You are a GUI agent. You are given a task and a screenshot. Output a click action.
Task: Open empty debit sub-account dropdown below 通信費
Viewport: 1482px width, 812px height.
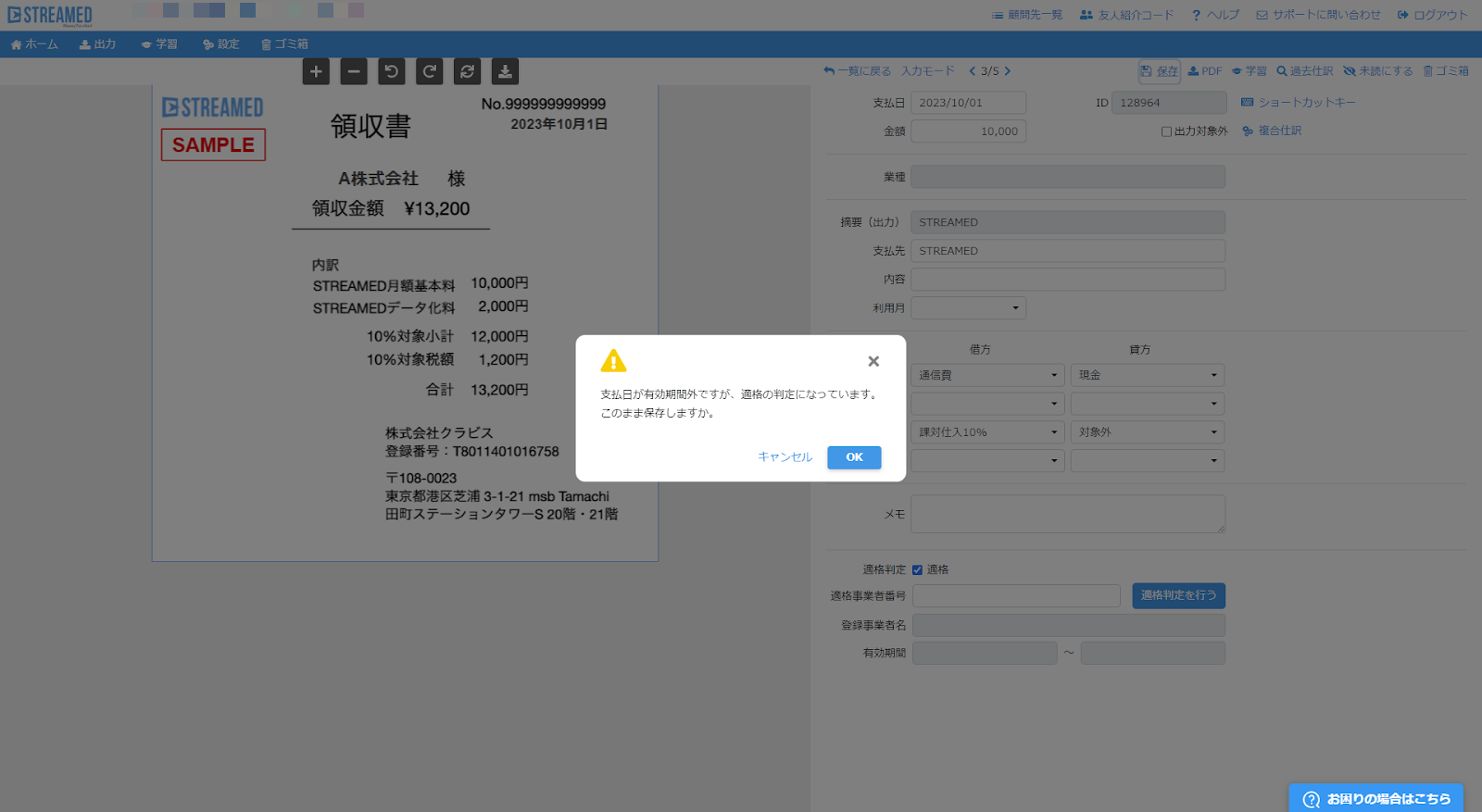(x=987, y=404)
